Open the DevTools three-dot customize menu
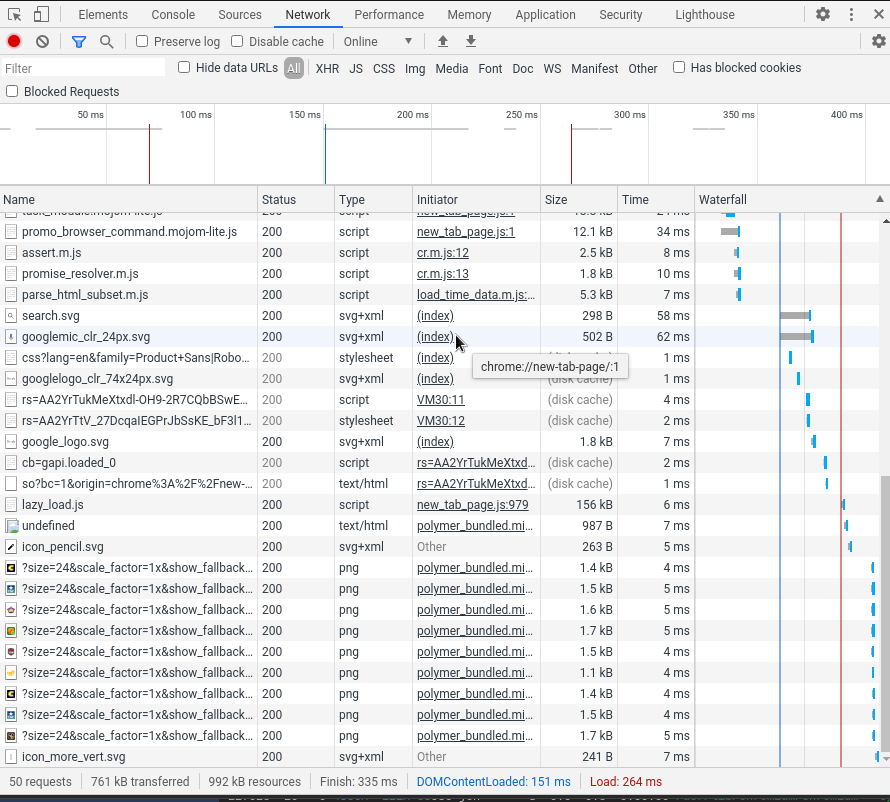Viewport: 890px width, 802px height. [851, 15]
